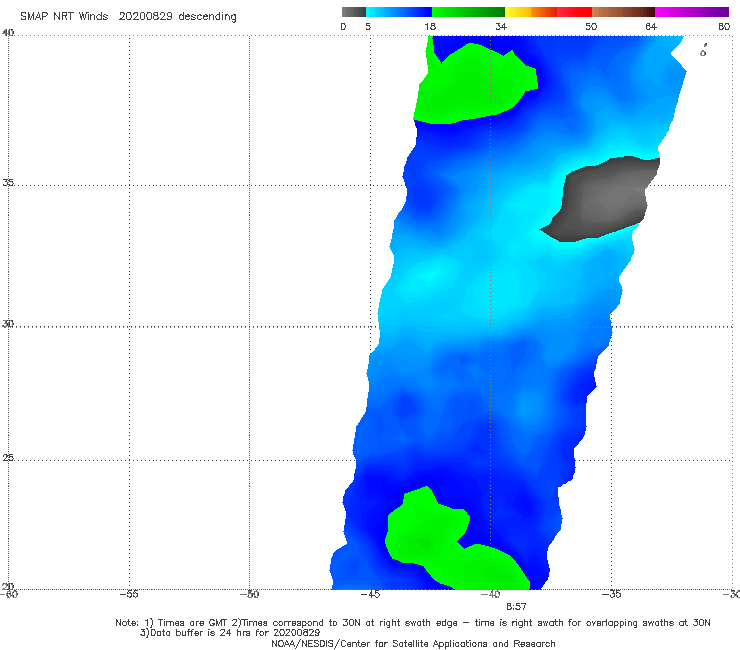Click the word 'descending' in the title
This screenshot has height=650, width=740.
(207, 17)
